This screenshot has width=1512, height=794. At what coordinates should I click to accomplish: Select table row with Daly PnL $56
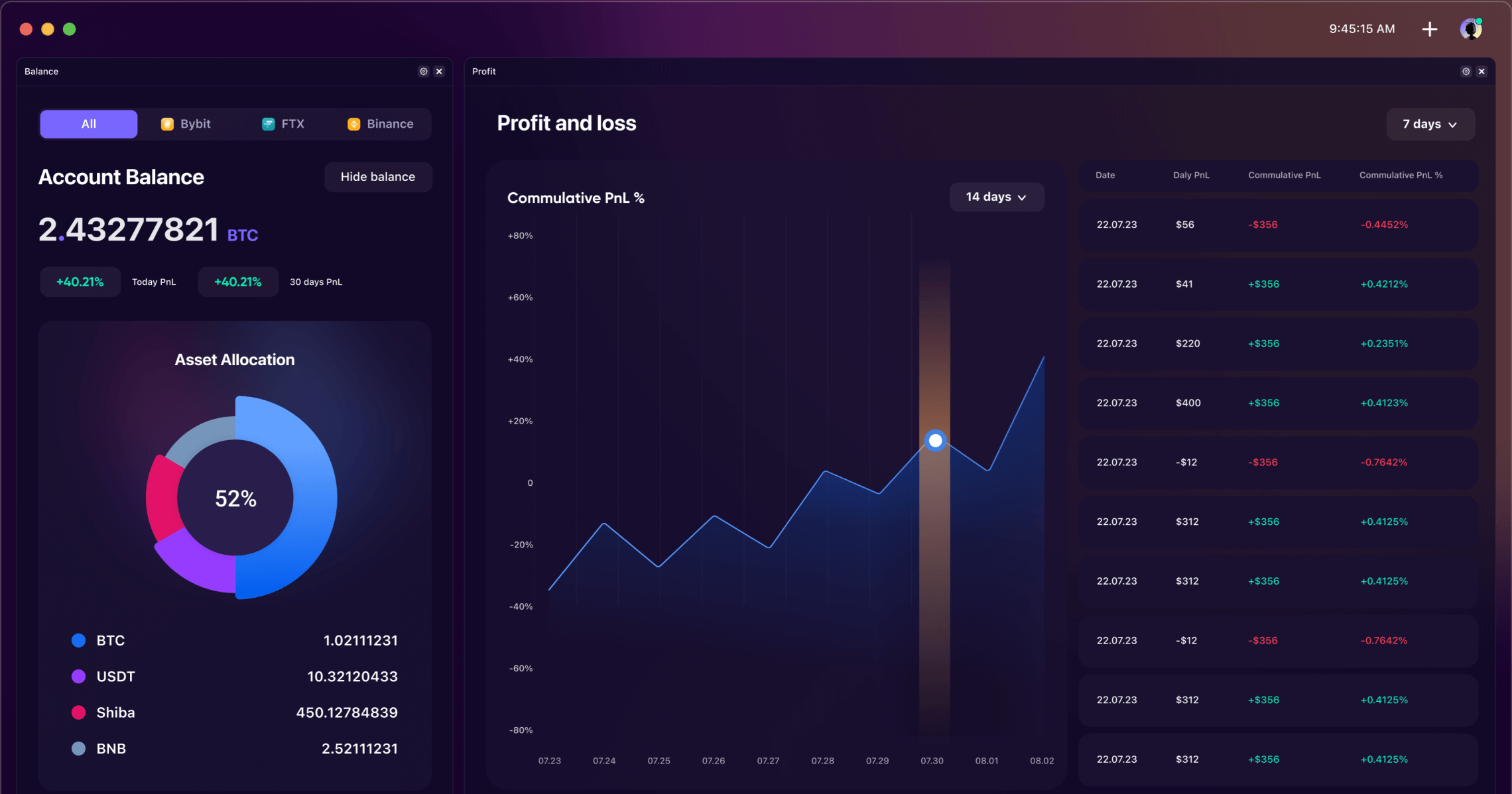pyautogui.click(x=1278, y=225)
